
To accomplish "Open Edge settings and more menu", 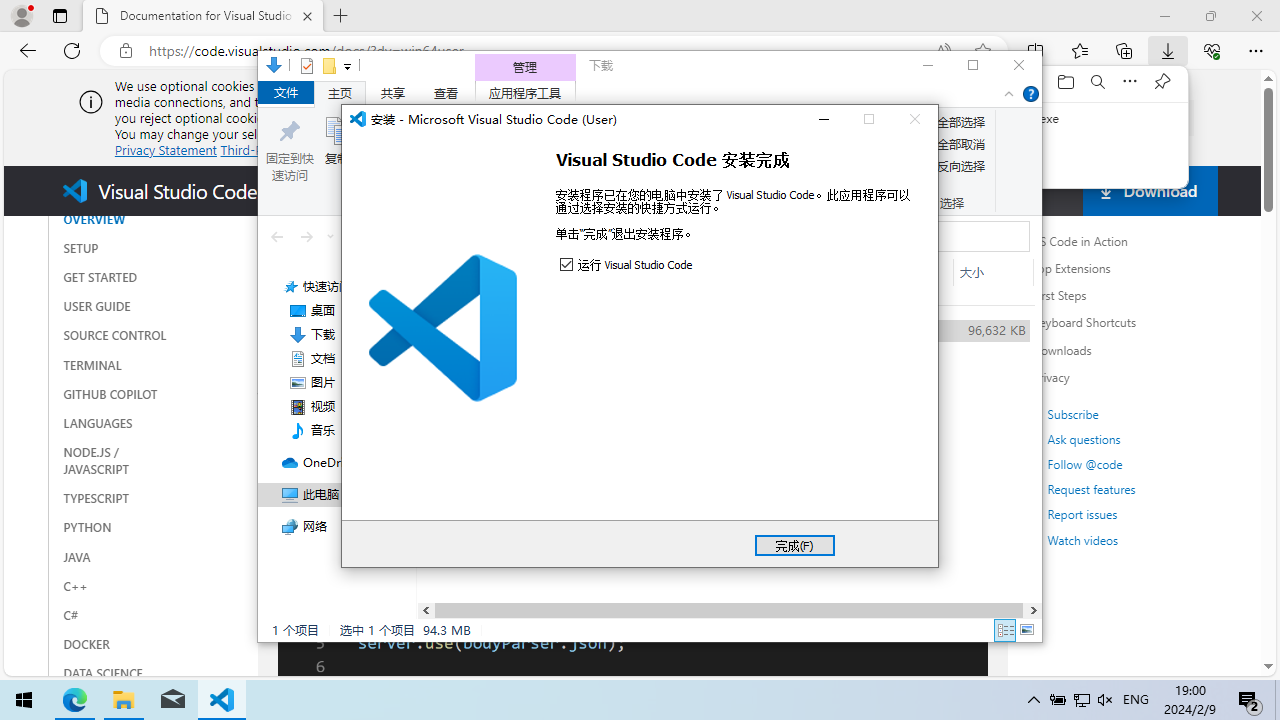I will click(x=1256, y=50).
